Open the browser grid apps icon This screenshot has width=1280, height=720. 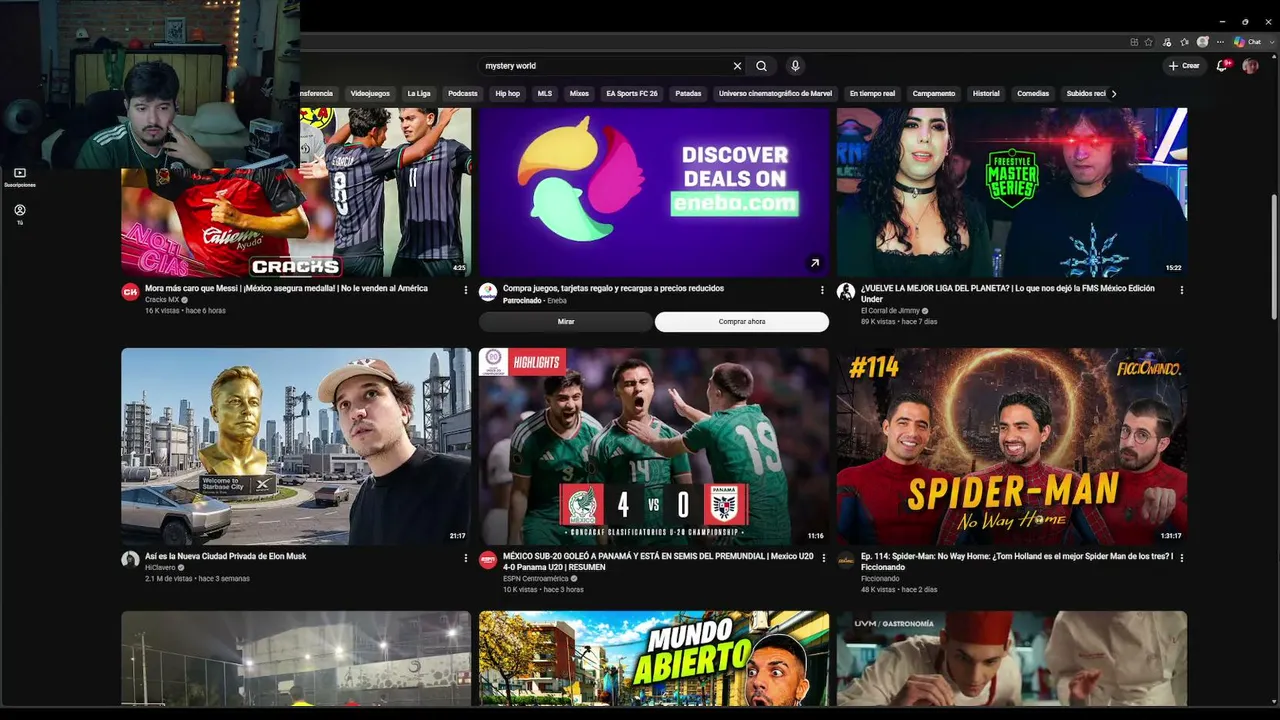(x=1134, y=42)
